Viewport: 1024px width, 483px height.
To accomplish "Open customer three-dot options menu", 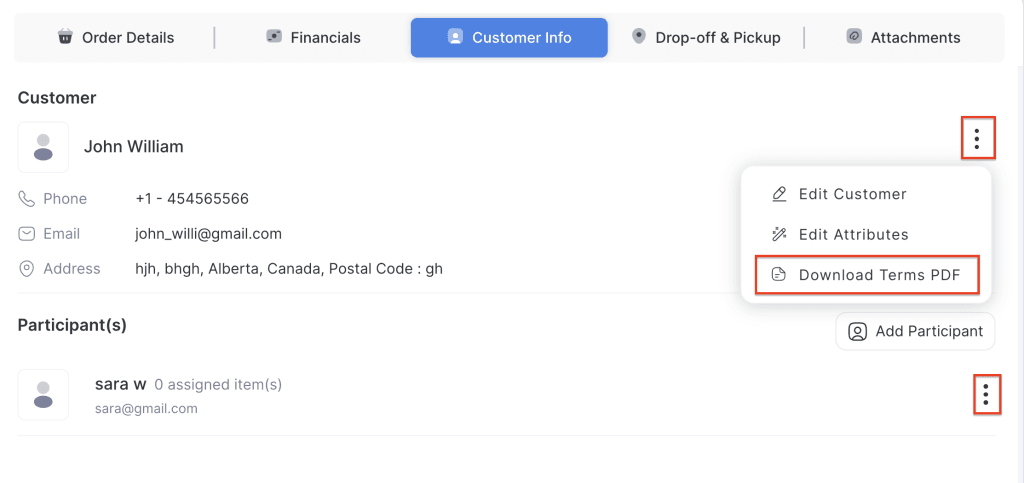I will click(977, 138).
